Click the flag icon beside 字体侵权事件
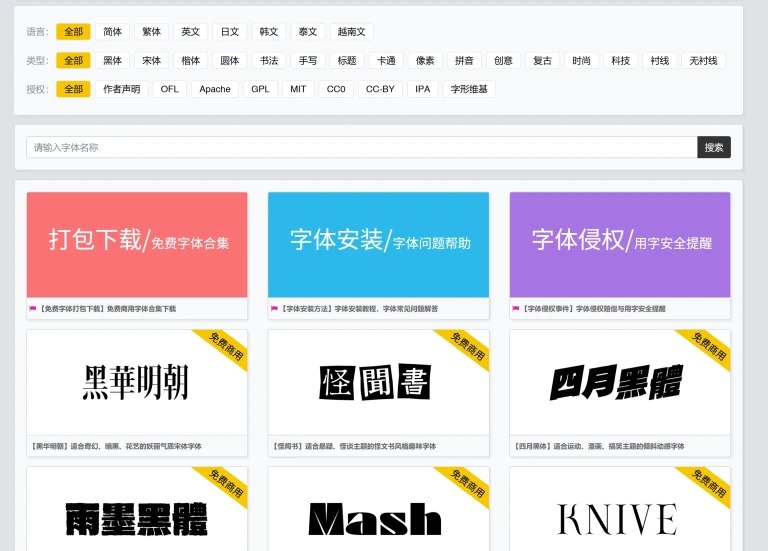 516,309
